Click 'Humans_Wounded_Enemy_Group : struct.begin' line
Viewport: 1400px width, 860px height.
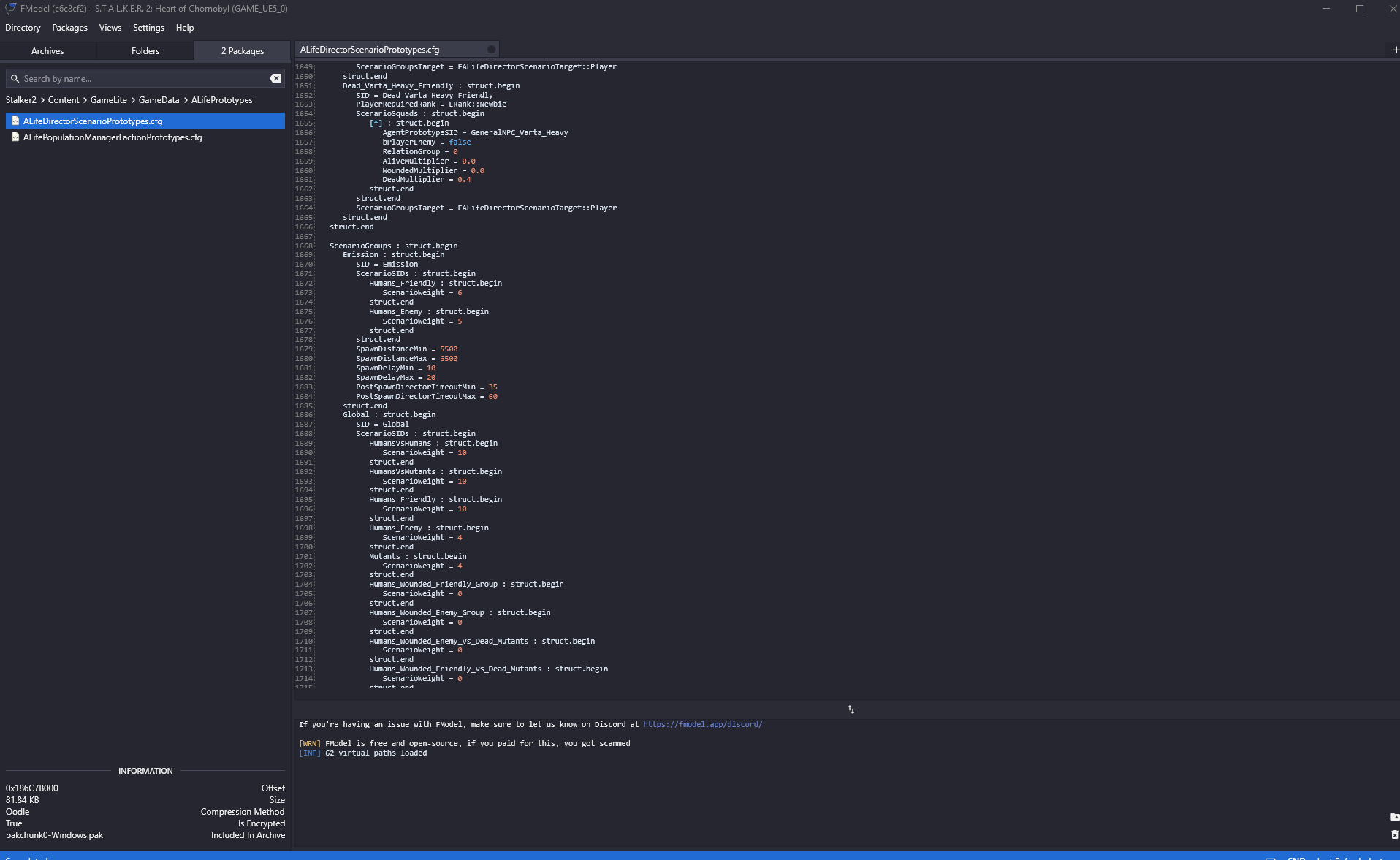click(x=460, y=613)
